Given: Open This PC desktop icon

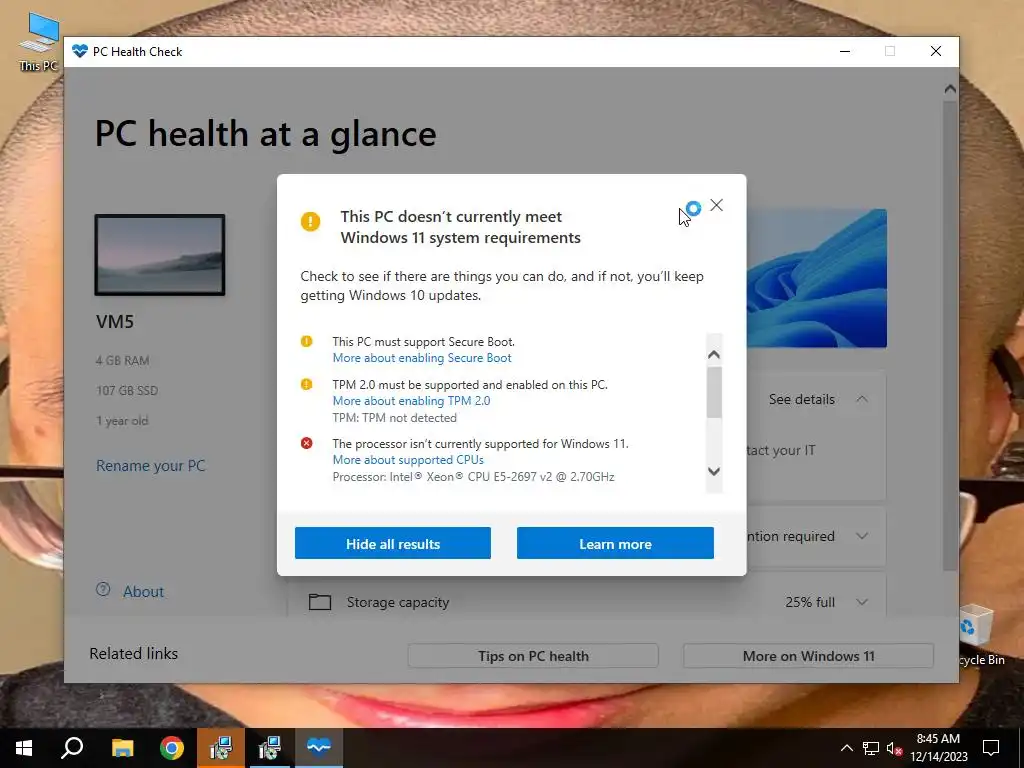Looking at the screenshot, I should pyautogui.click(x=39, y=42).
